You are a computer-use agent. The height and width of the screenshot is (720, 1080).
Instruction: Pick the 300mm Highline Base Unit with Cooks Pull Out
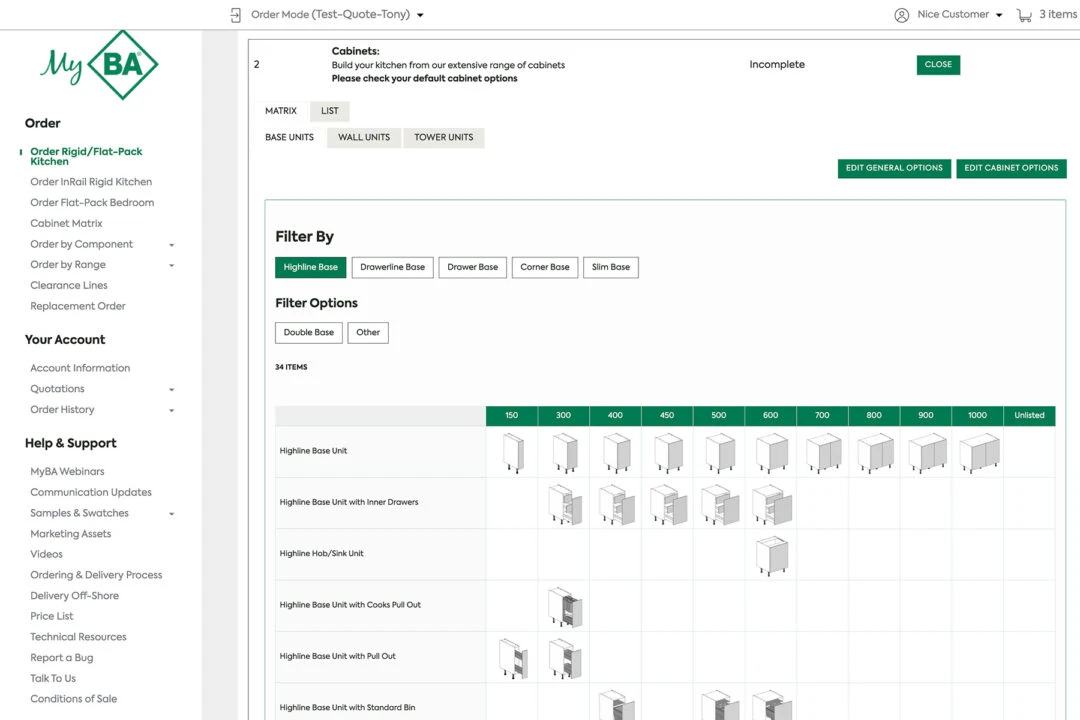(564, 605)
